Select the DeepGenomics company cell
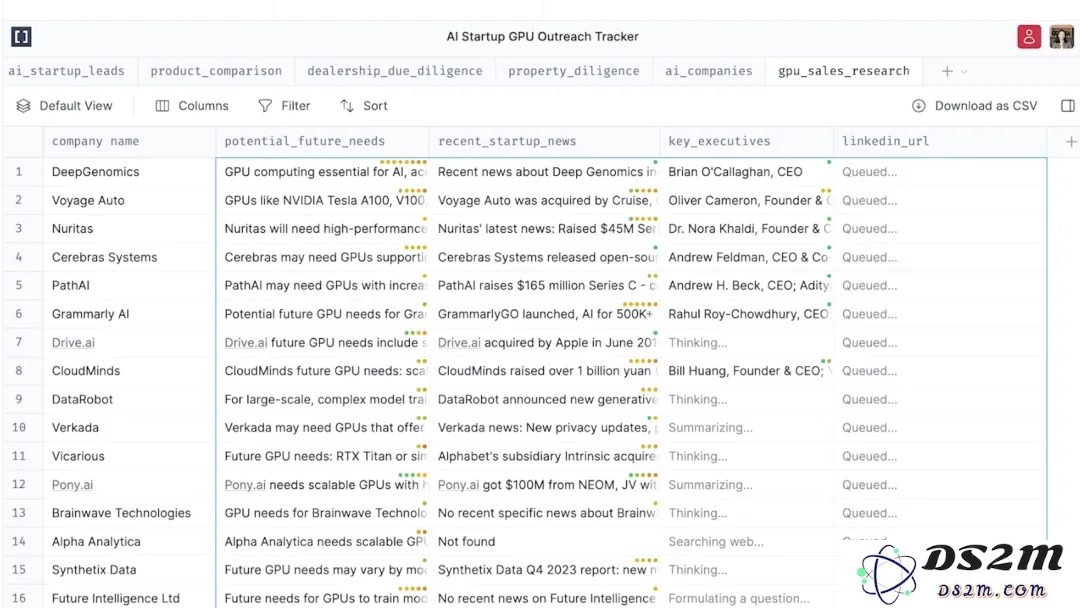This screenshot has height=608, width=1080. point(129,171)
